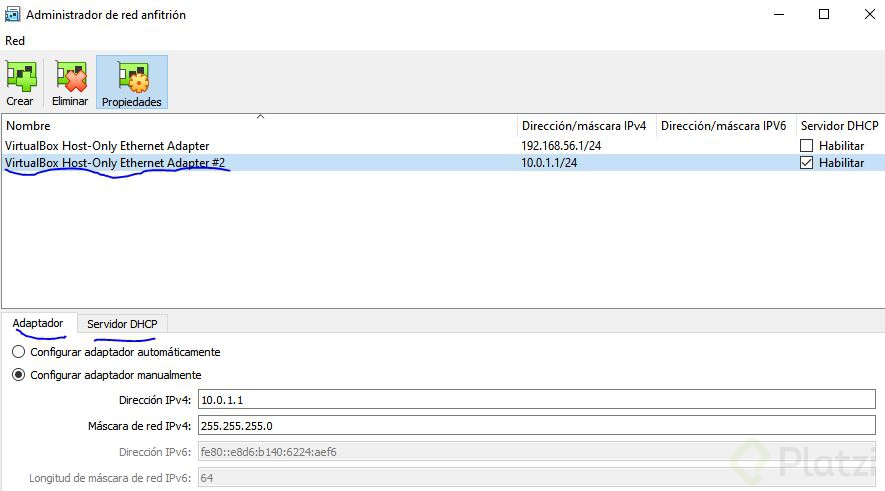Sort by Dirección/máscara IPV6 column header
The image size is (885, 491).
click(726, 126)
